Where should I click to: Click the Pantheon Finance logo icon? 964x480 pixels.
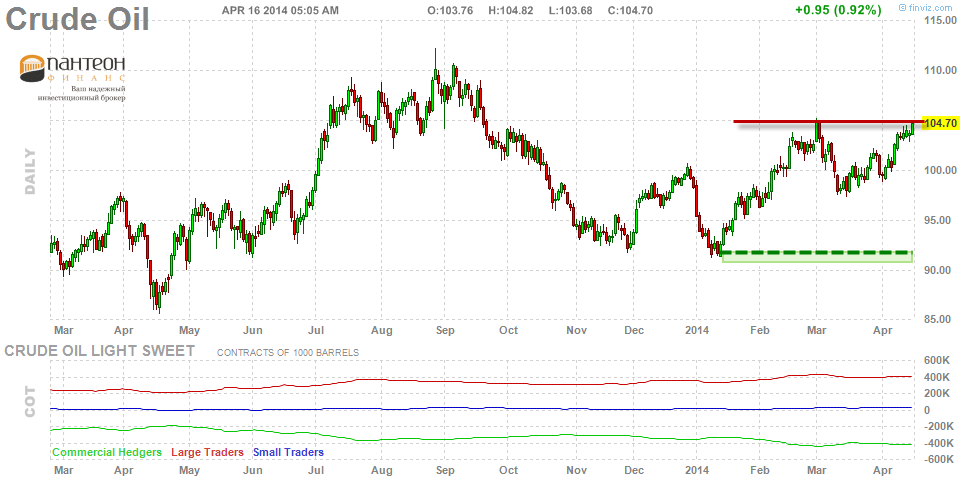pos(31,69)
